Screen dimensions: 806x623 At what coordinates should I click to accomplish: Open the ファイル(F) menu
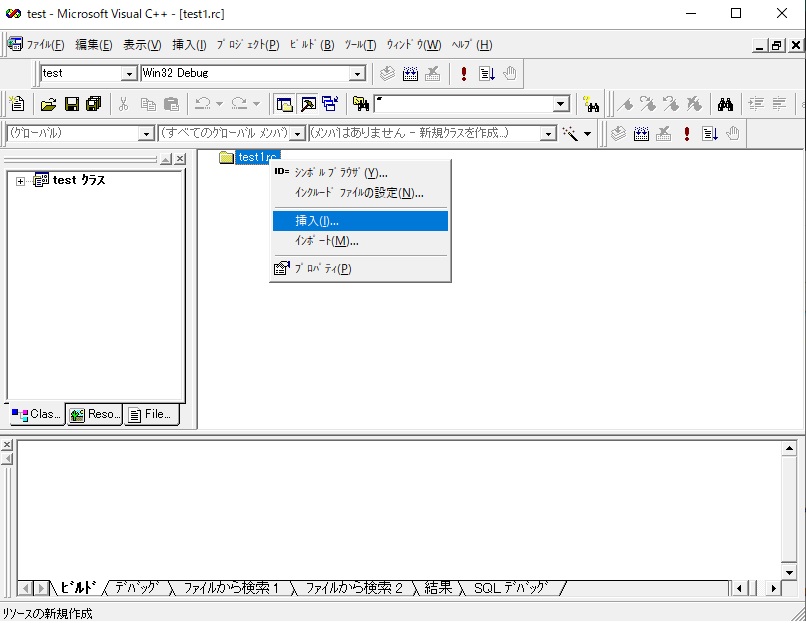coord(45,45)
